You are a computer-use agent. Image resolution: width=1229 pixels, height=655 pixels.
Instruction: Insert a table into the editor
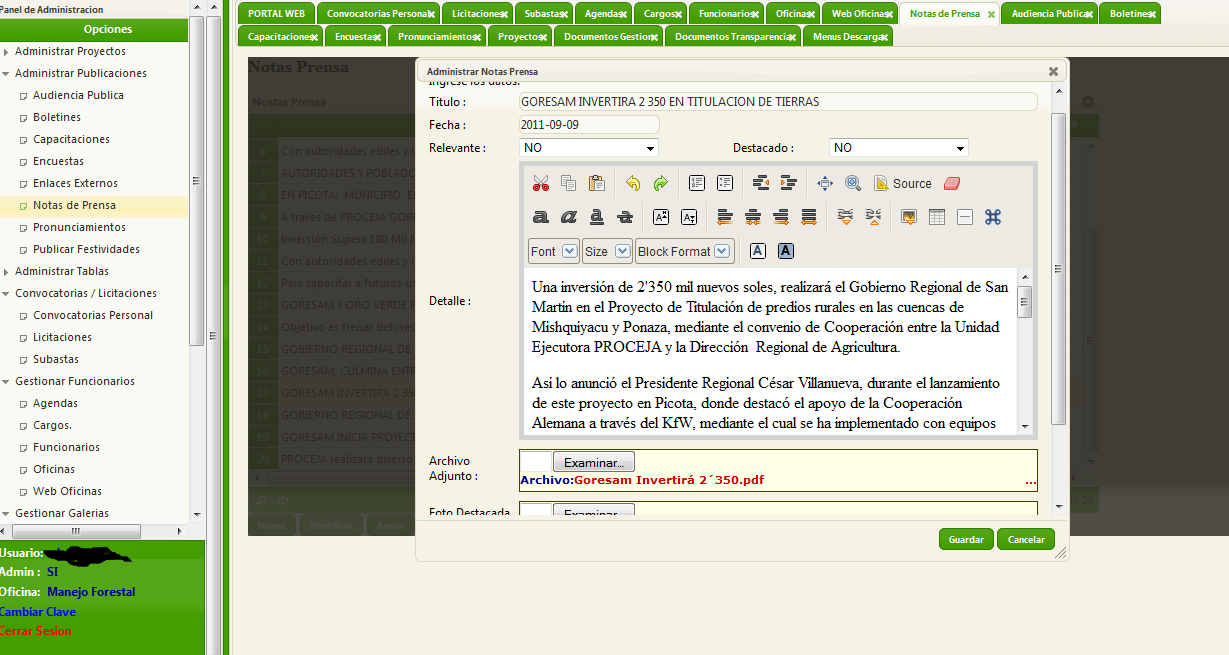[x=937, y=217]
